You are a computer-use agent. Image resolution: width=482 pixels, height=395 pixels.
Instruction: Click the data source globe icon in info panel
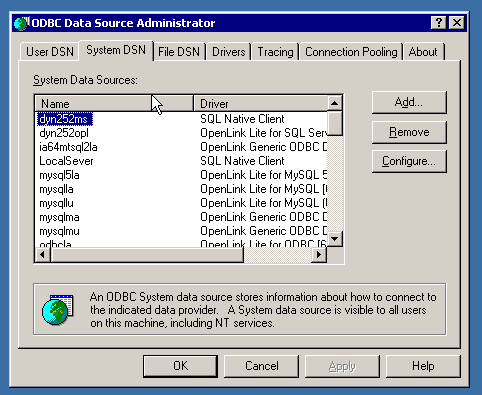58,310
